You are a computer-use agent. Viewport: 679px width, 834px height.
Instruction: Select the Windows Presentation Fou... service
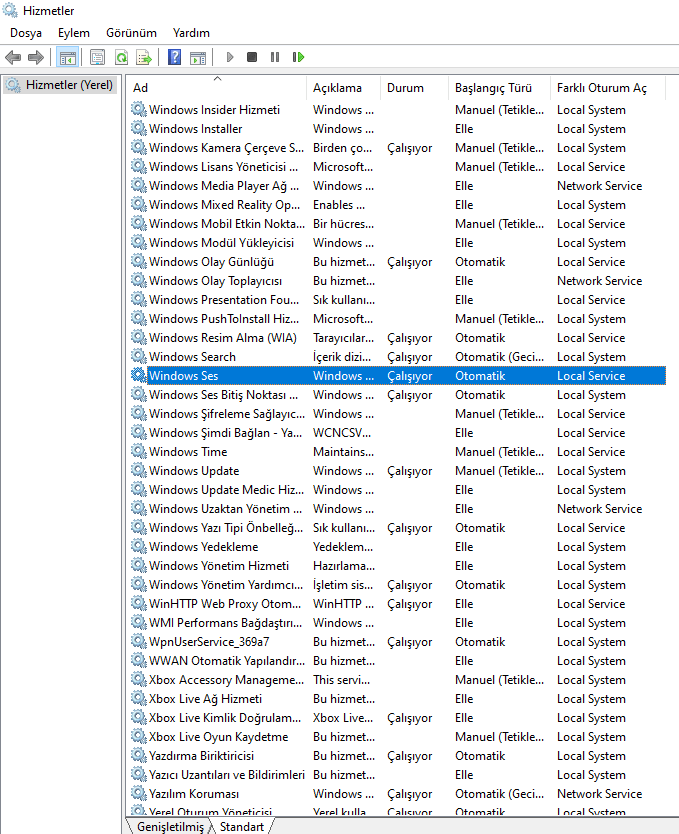224,299
